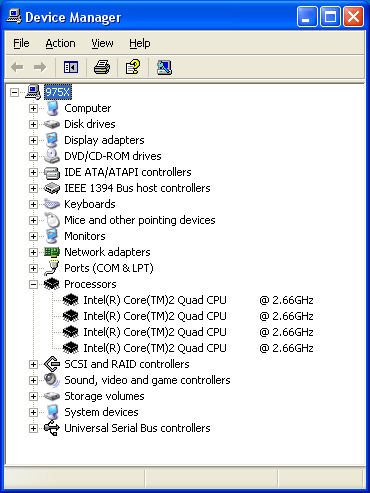
Task: Select the Disk drives label
Action: [90, 124]
